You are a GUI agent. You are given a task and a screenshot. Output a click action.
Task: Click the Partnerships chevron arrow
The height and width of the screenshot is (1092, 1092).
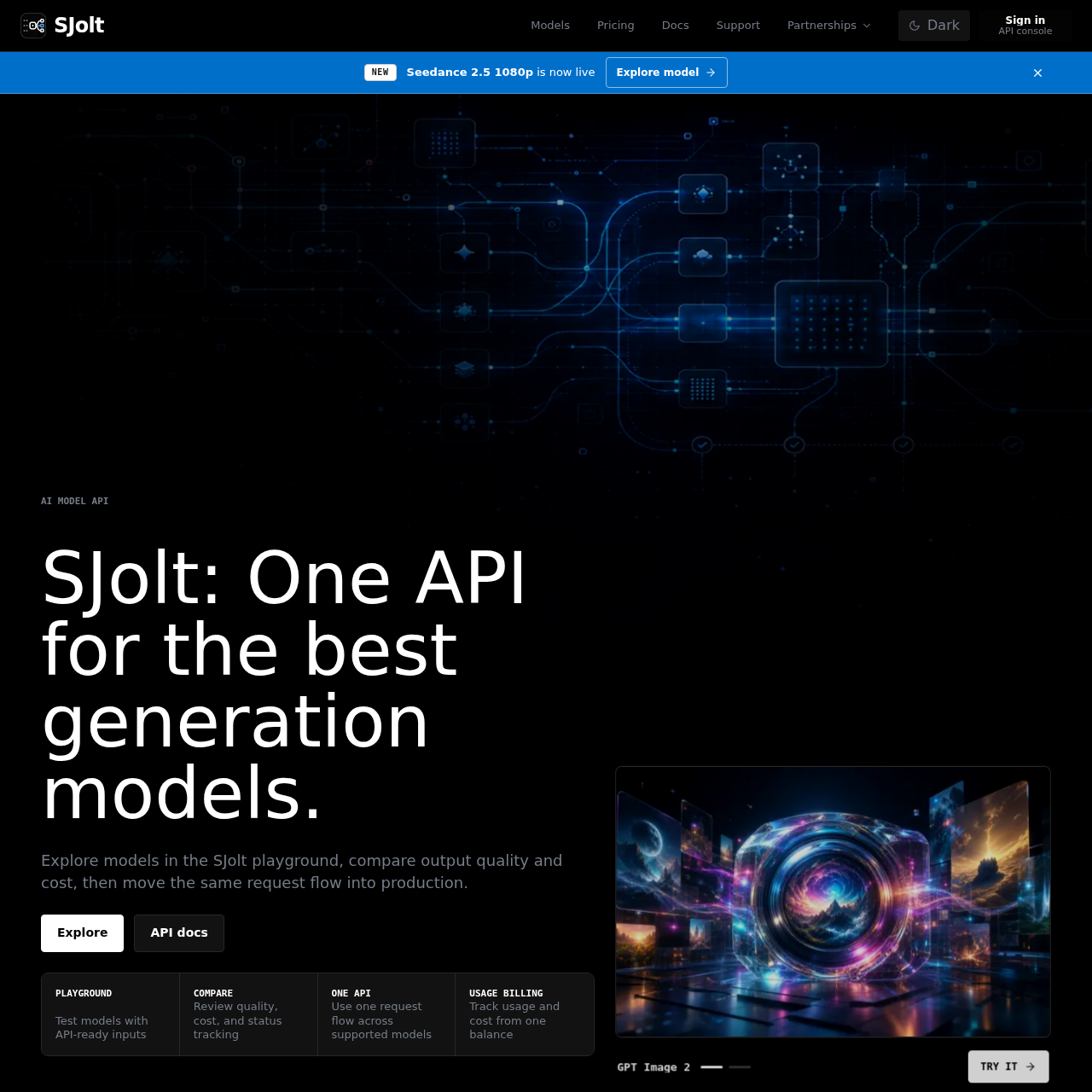click(867, 26)
